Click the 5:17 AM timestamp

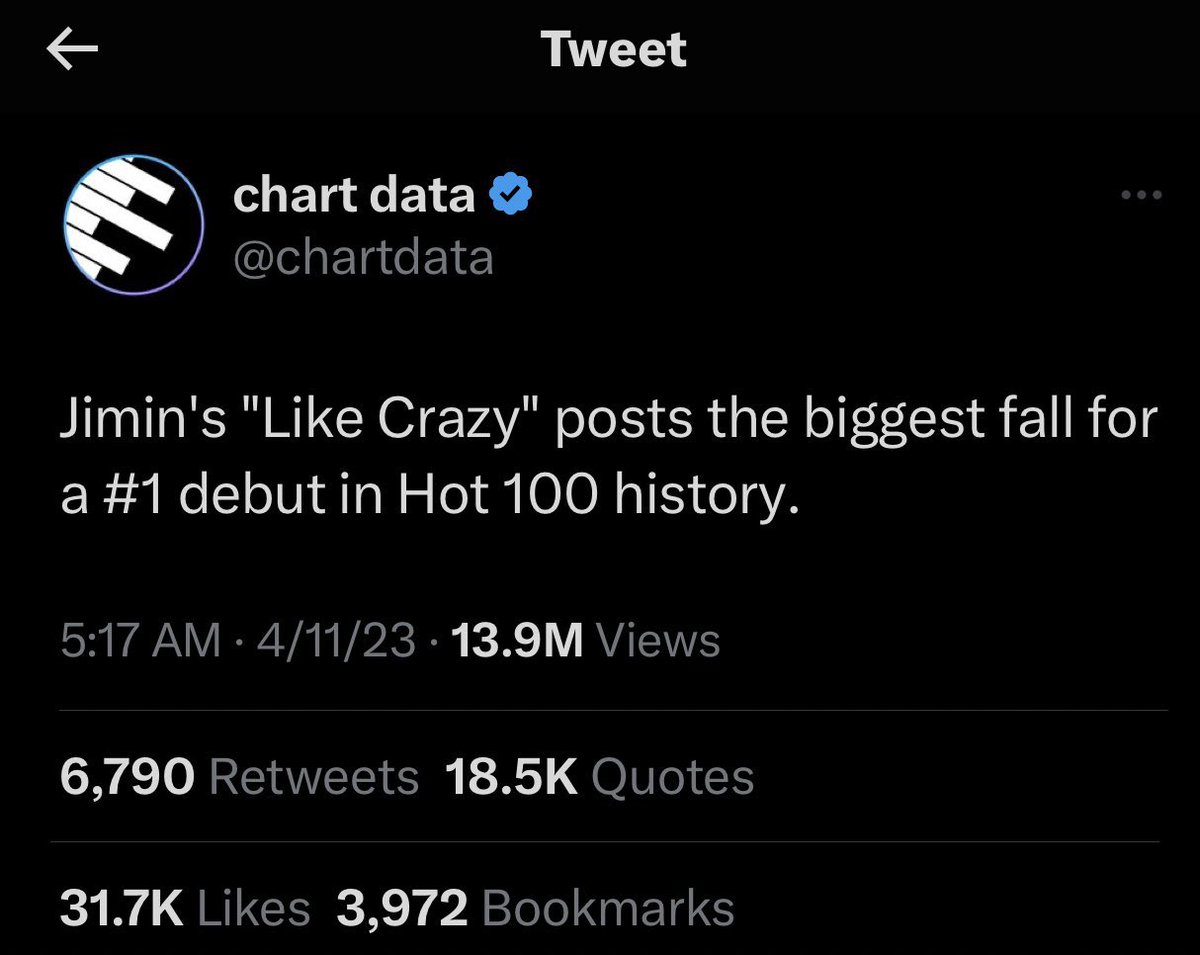(141, 640)
